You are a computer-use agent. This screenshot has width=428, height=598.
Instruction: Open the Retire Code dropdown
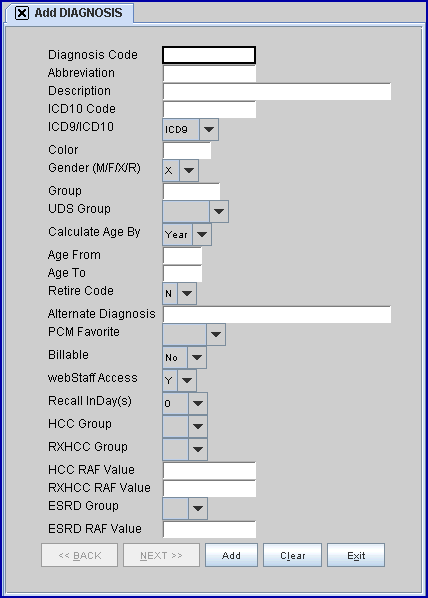[x=187, y=293]
